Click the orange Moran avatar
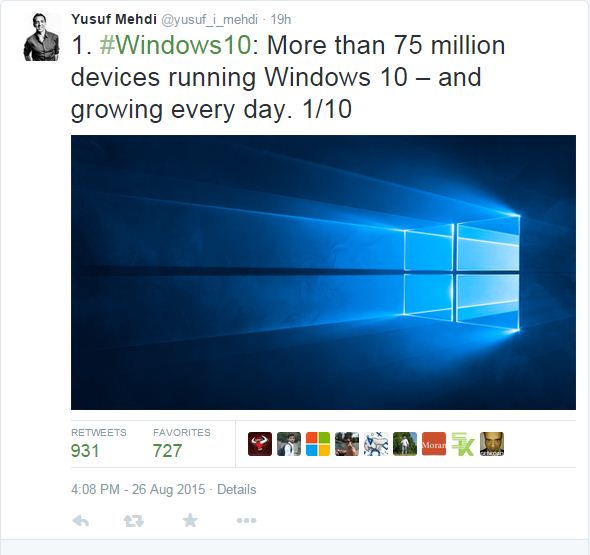Image resolution: width=590 pixels, height=555 pixels. [434, 444]
